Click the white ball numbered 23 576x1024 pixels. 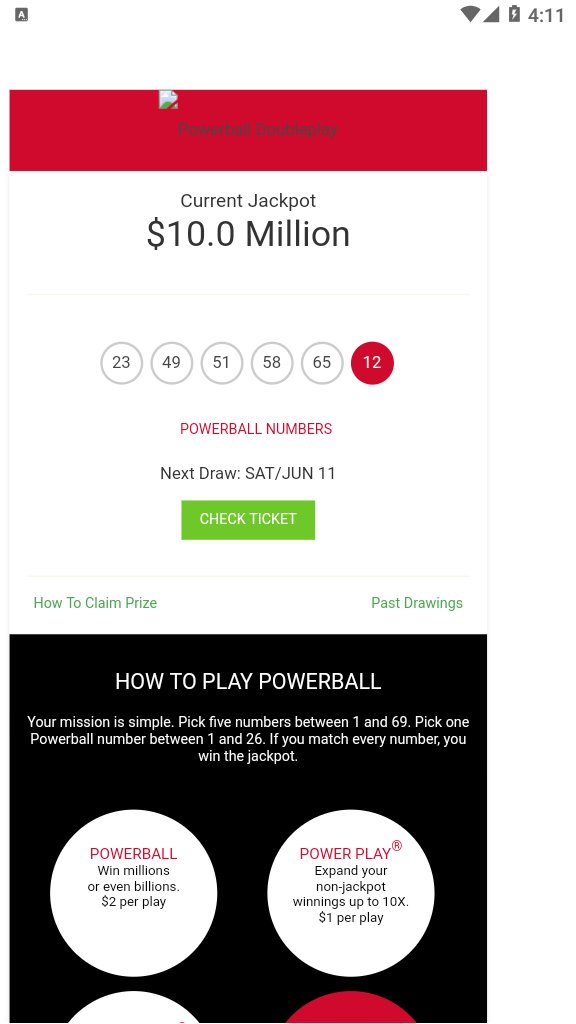coord(121,363)
